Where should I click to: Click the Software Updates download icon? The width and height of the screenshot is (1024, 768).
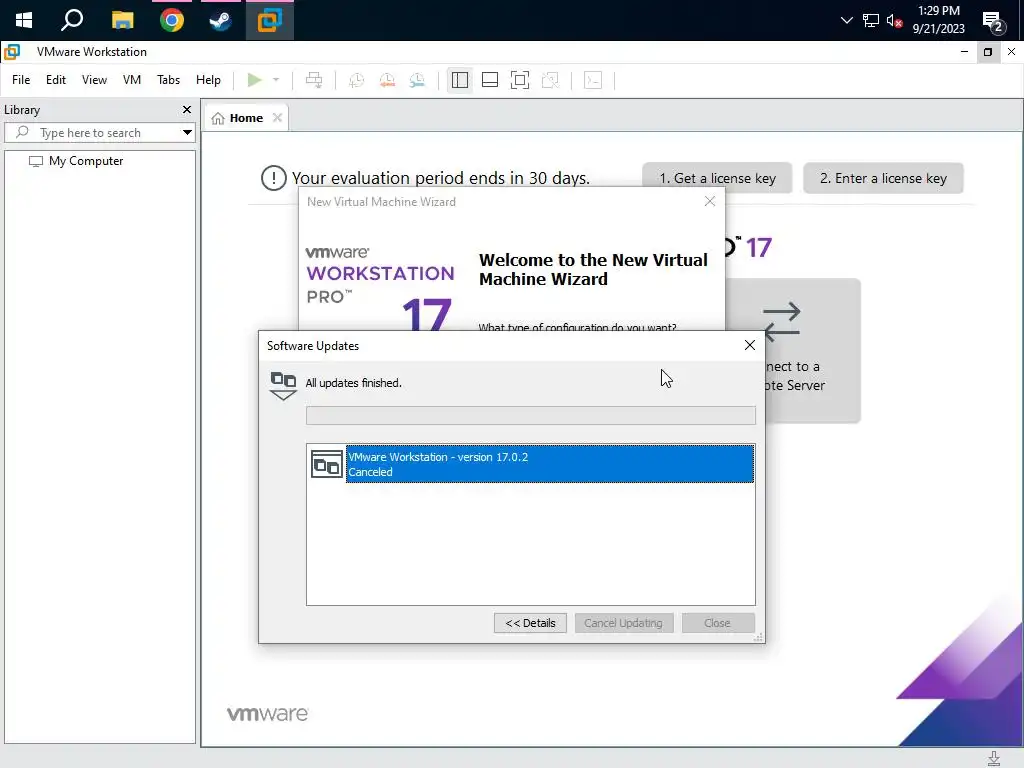[x=283, y=385]
